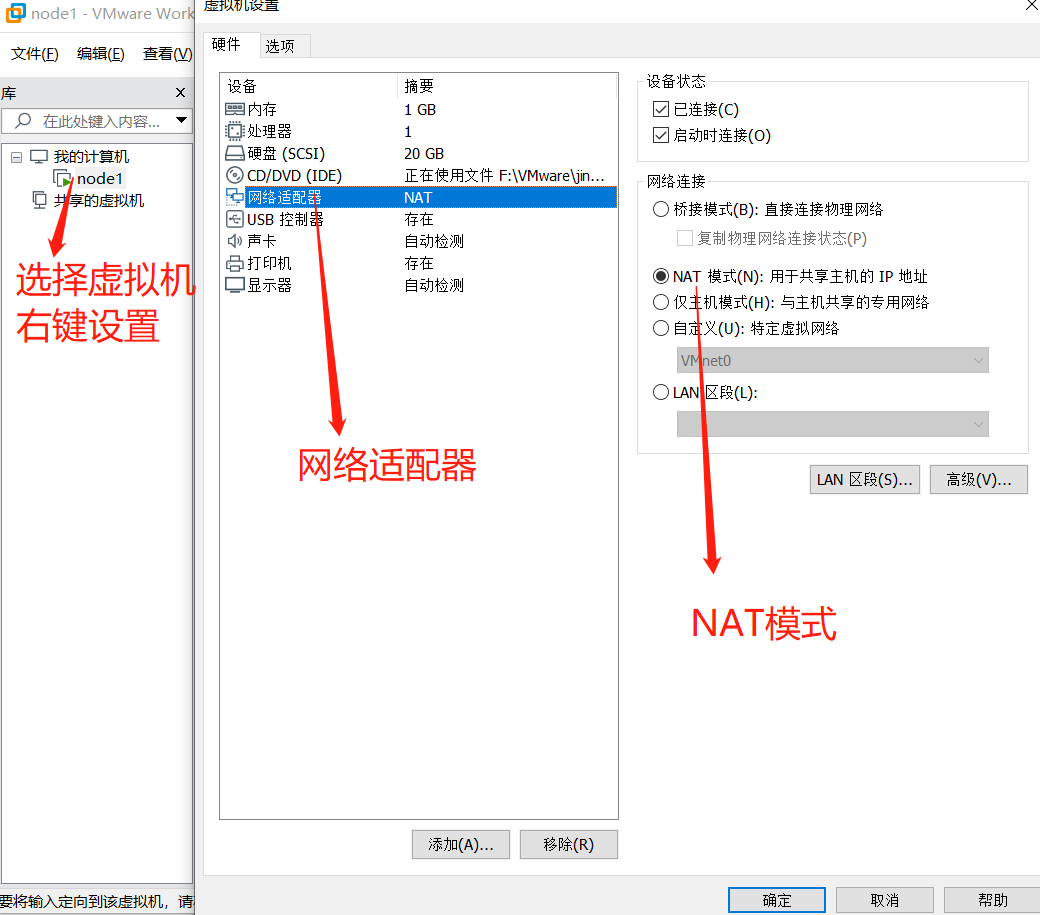Select the USB 控制器 controller icon
The image size is (1040, 915).
click(x=234, y=219)
